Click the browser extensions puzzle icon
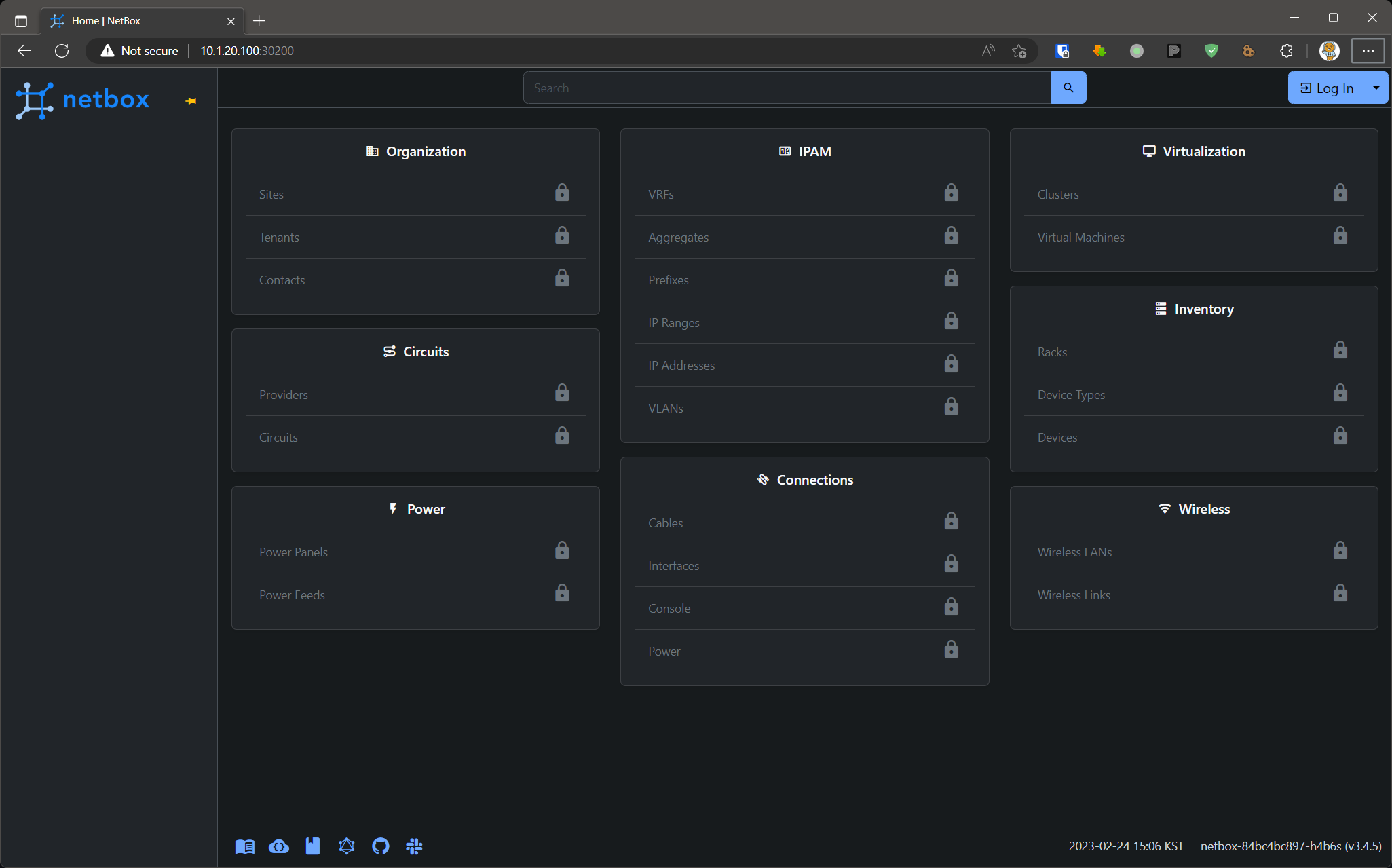Image resolution: width=1392 pixels, height=868 pixels. point(1286,51)
